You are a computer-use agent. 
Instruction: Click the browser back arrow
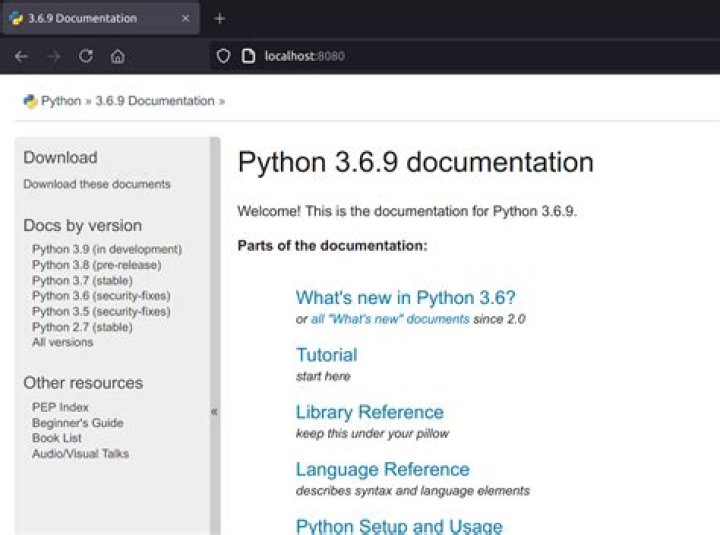pos(22,56)
